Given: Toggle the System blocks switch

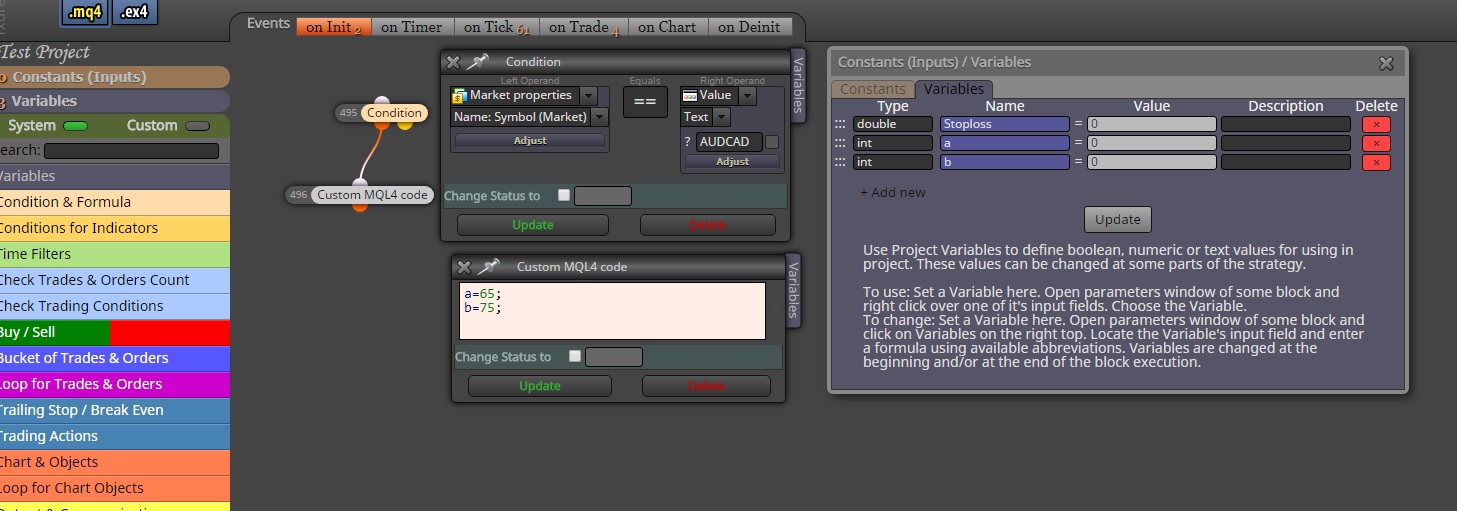Looking at the screenshot, I should [75, 126].
